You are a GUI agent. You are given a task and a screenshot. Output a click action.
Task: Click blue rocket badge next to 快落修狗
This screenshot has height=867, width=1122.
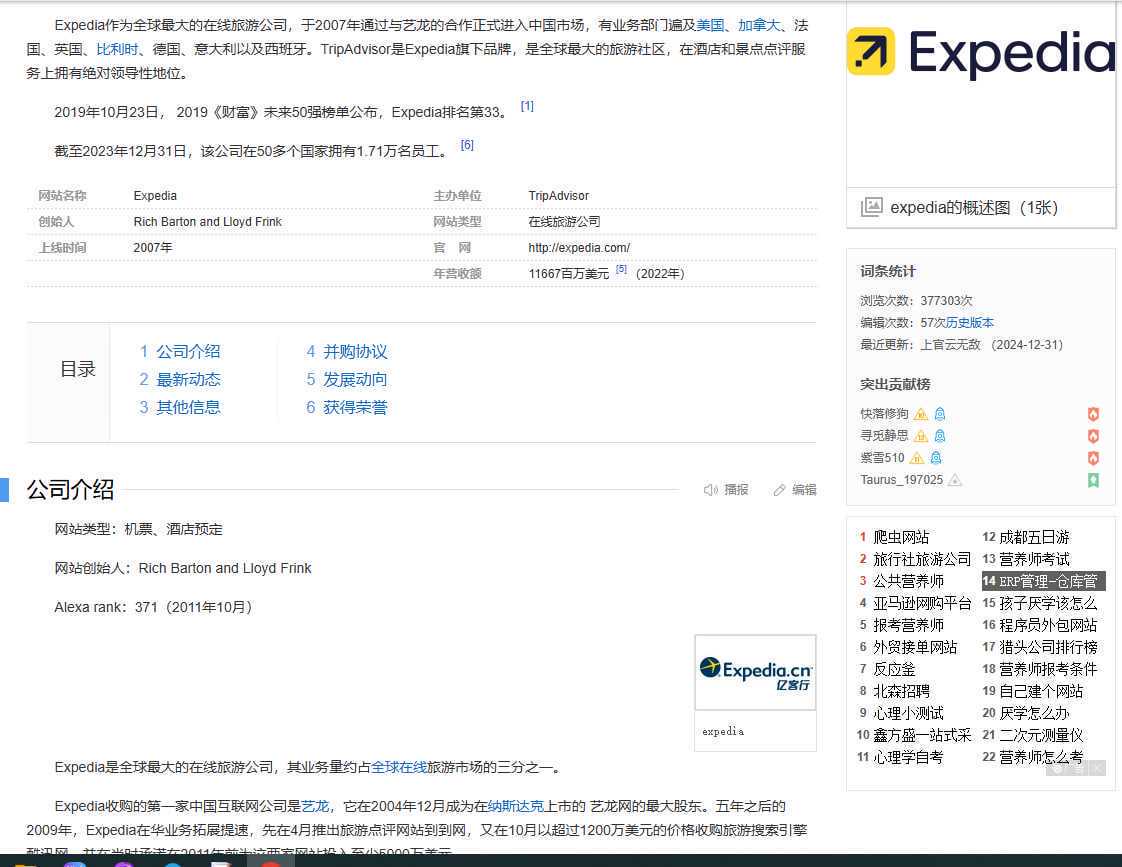tap(940, 414)
